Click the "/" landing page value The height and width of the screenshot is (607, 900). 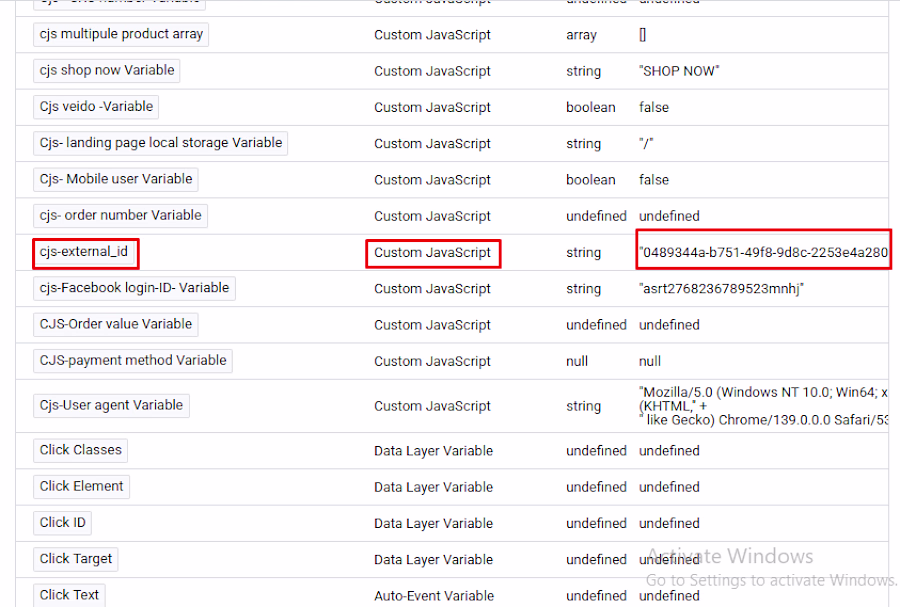coord(646,143)
